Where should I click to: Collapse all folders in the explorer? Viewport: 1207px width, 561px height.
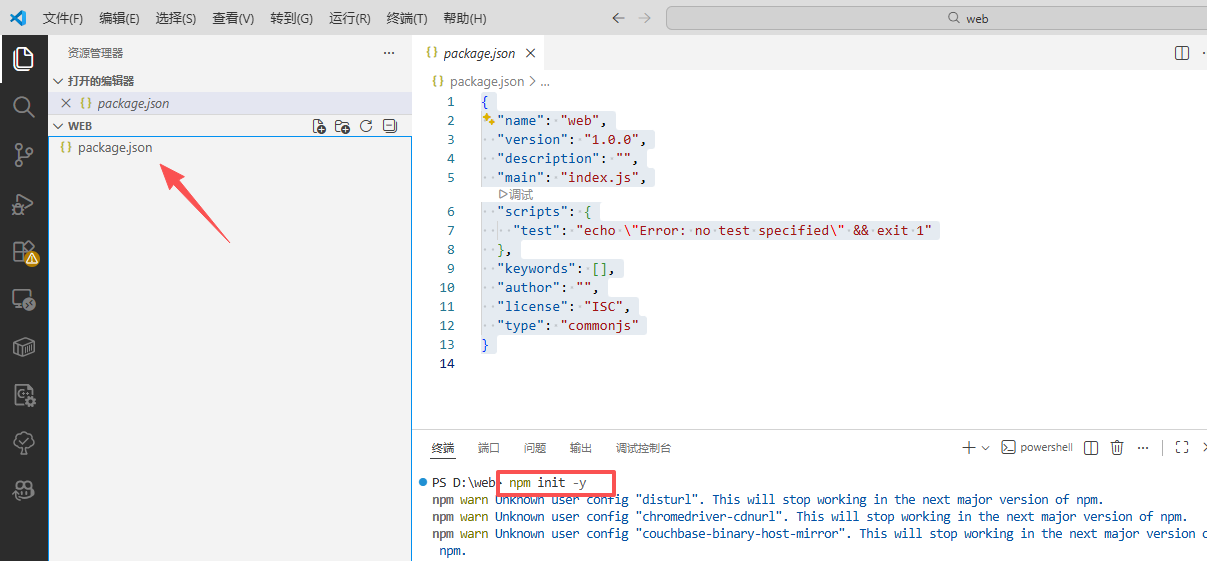390,127
